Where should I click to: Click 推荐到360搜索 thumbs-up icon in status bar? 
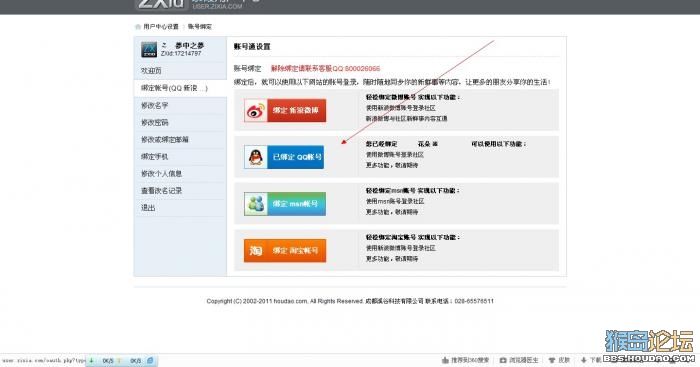445,360
